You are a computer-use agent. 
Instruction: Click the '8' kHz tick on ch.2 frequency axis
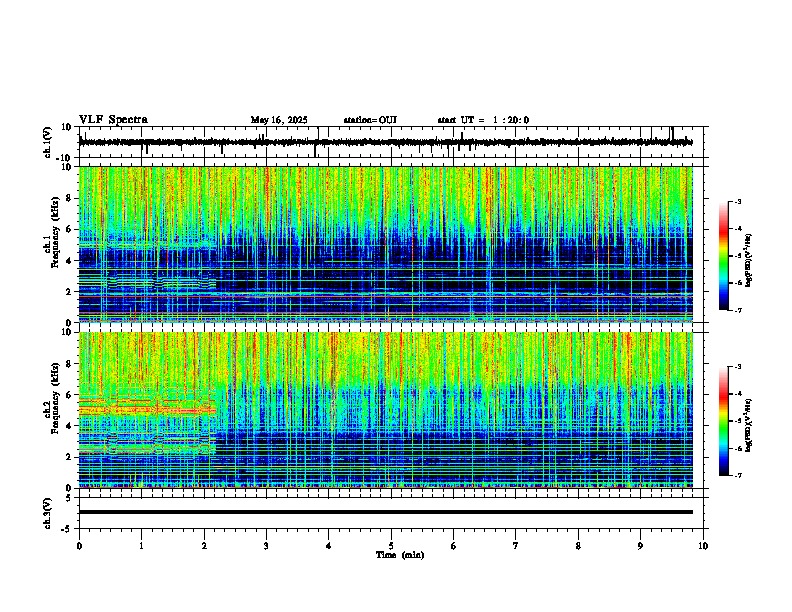70,364
